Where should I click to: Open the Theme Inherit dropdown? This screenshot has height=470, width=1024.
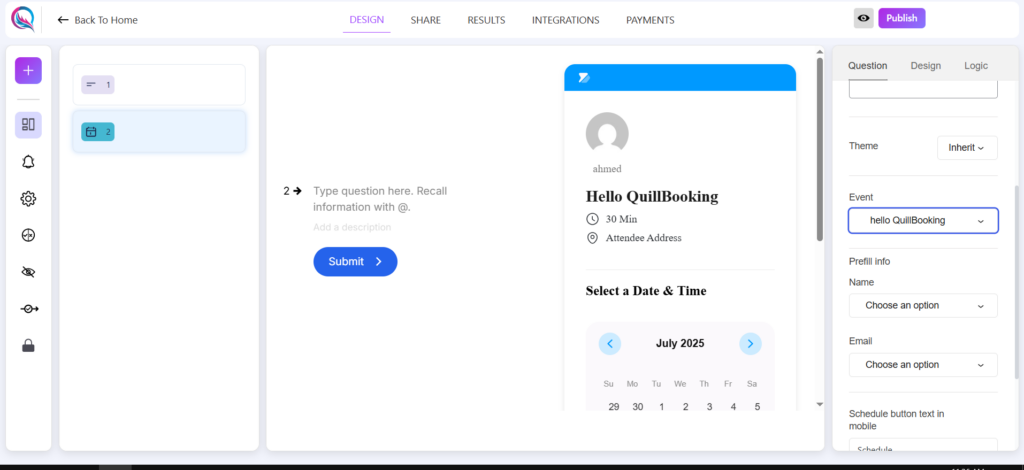coord(967,148)
